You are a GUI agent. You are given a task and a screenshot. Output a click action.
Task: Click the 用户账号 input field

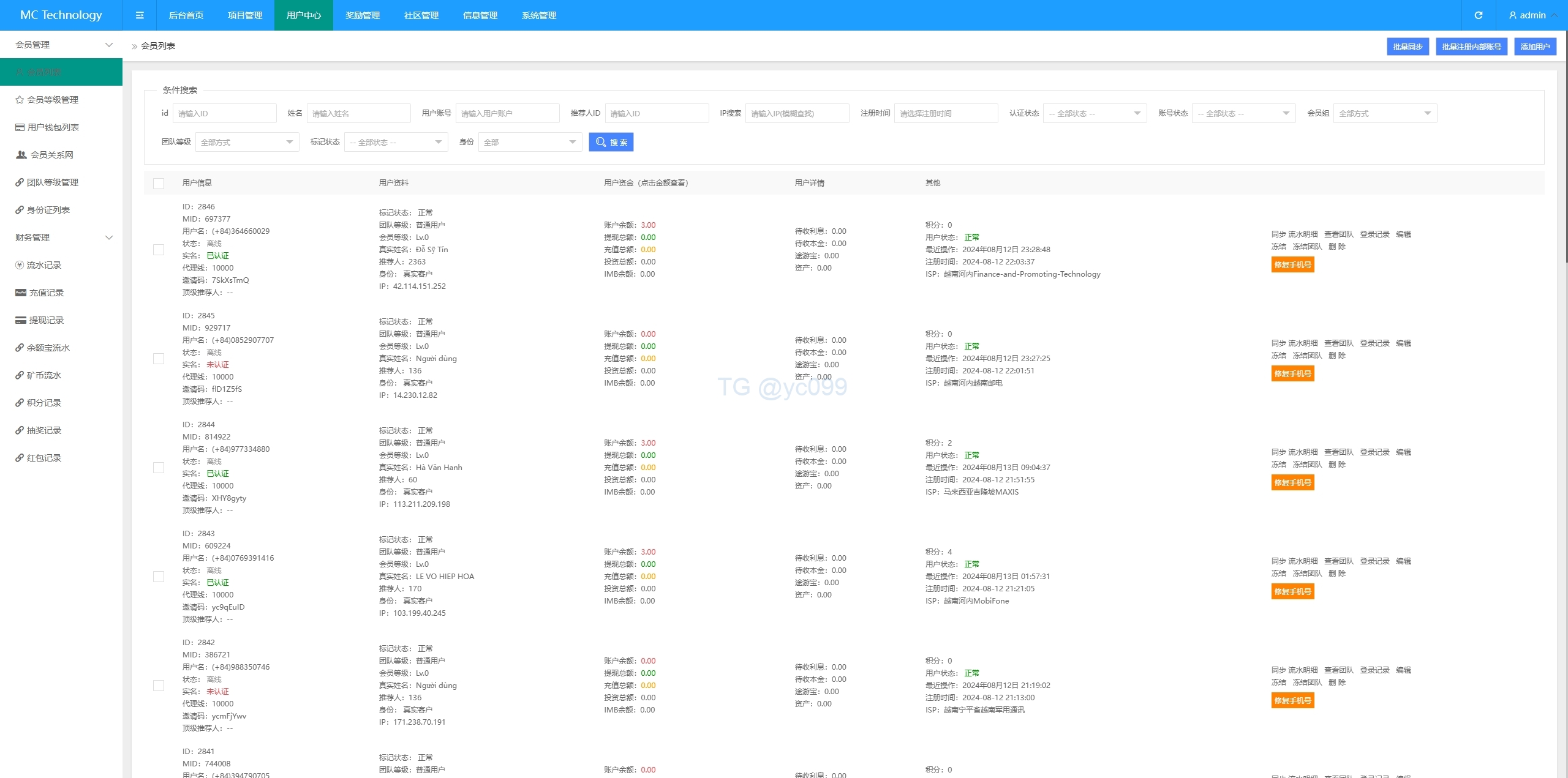coord(507,113)
